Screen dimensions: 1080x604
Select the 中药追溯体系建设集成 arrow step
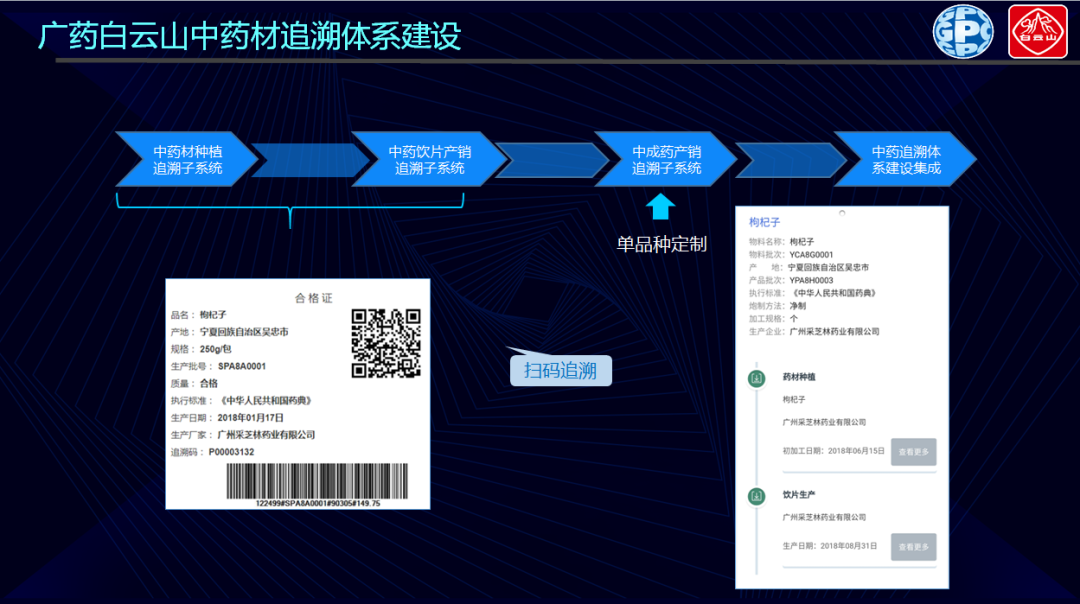[x=905, y=159]
